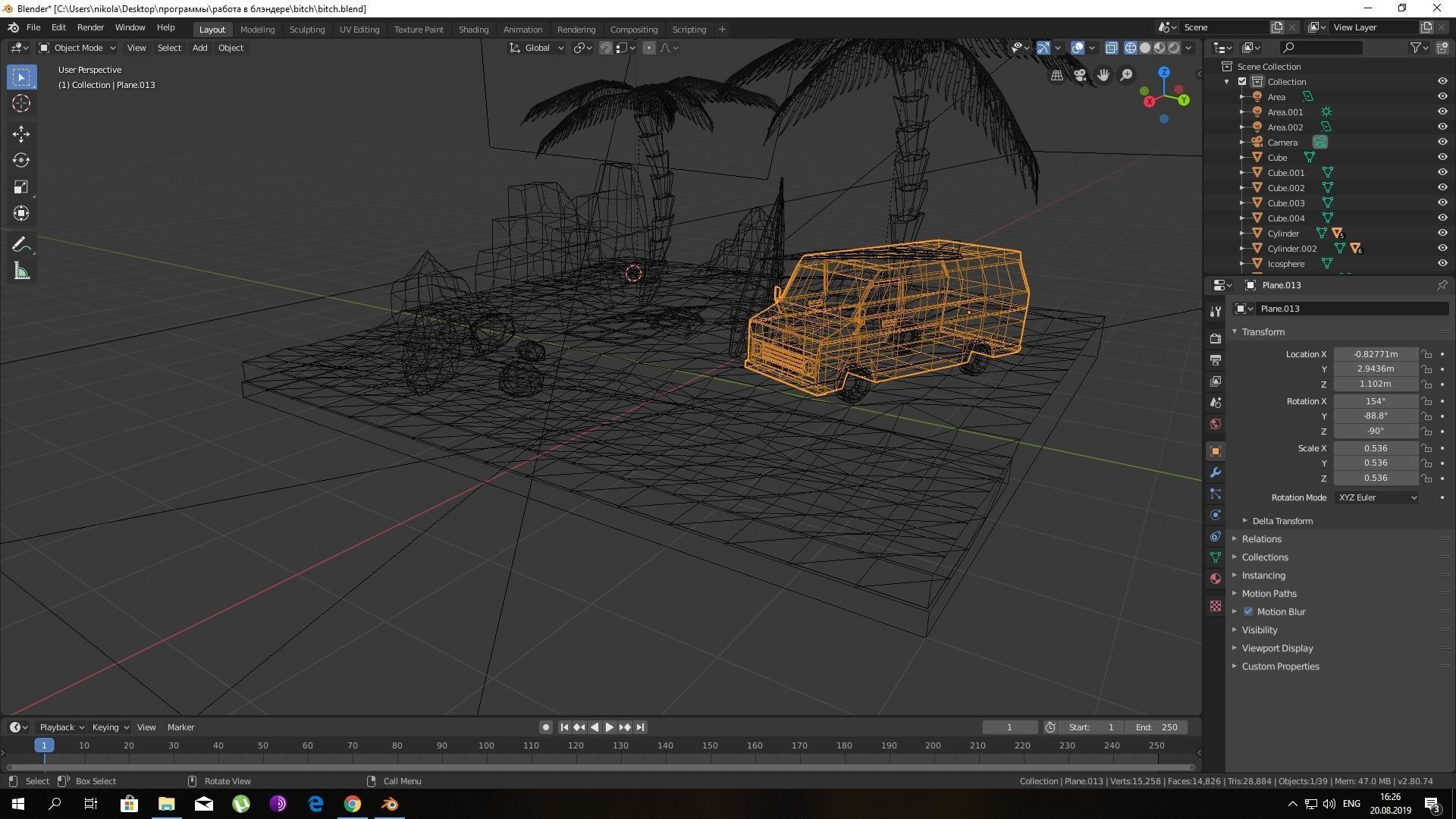1456x819 pixels.
Task: Switch to orthographic grid view icon
Action: [x=1056, y=75]
